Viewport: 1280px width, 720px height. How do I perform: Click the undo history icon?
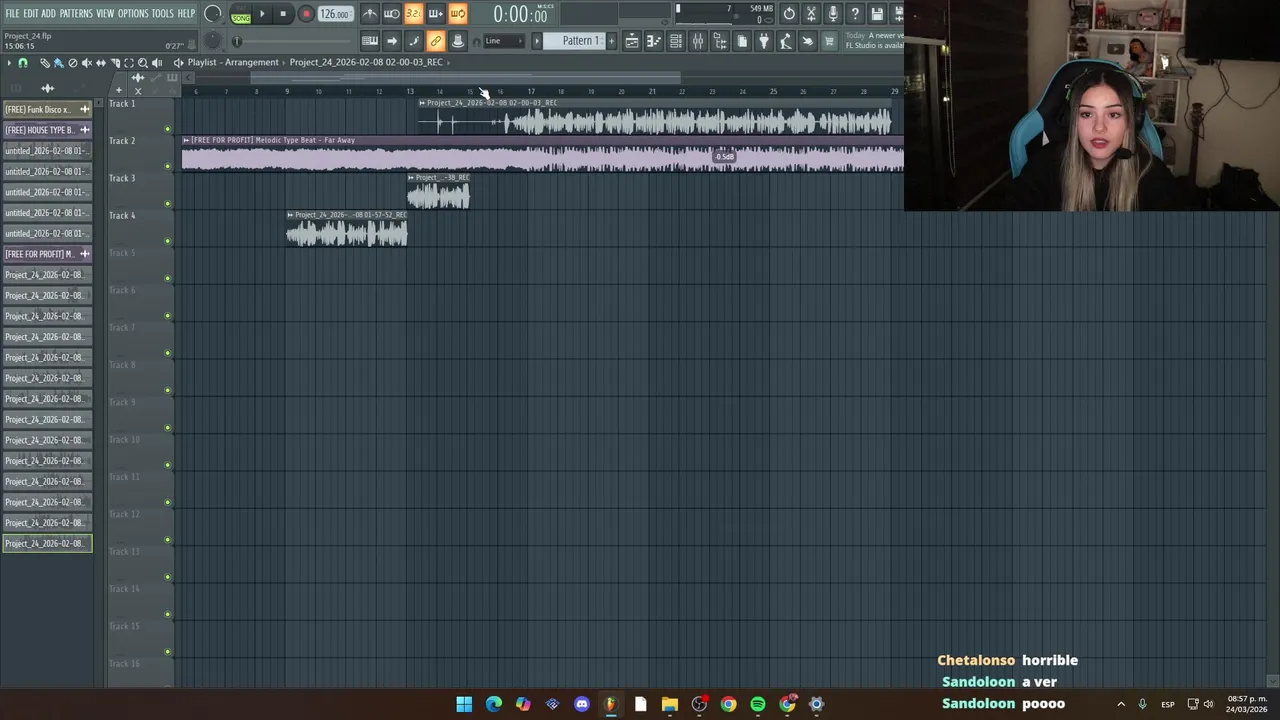coord(789,14)
